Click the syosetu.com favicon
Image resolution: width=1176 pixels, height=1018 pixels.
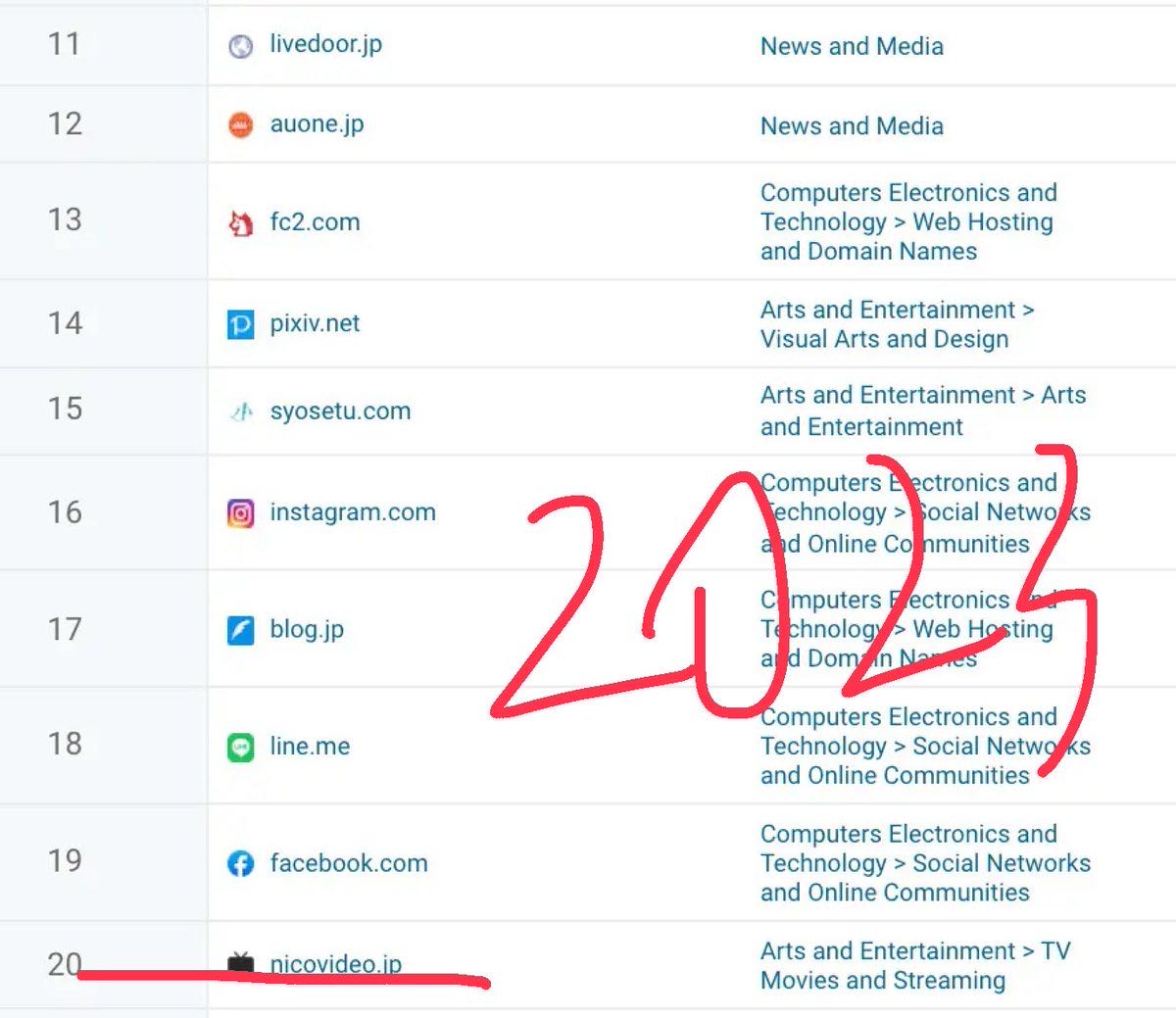240,412
